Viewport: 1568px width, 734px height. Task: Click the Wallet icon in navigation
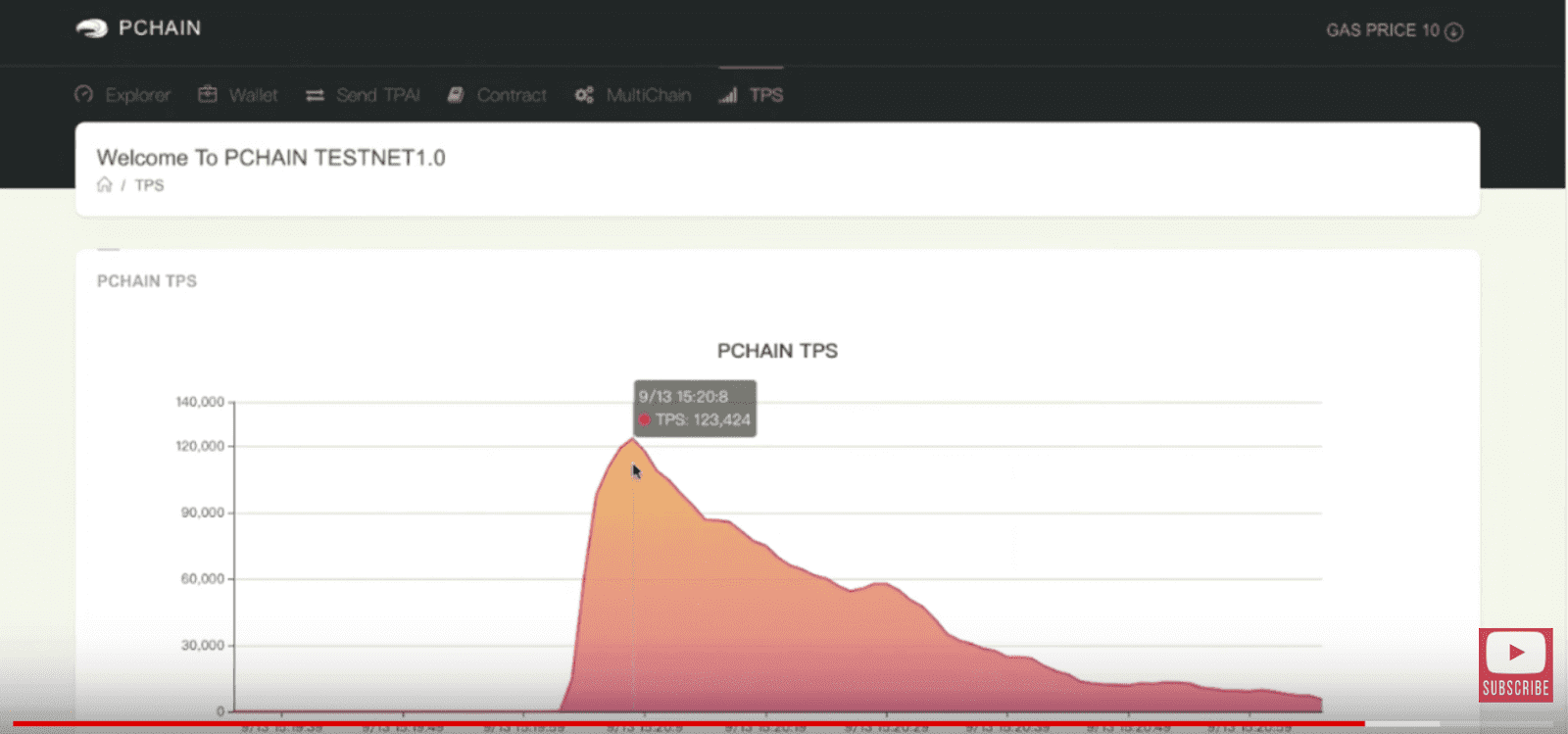coord(208,94)
